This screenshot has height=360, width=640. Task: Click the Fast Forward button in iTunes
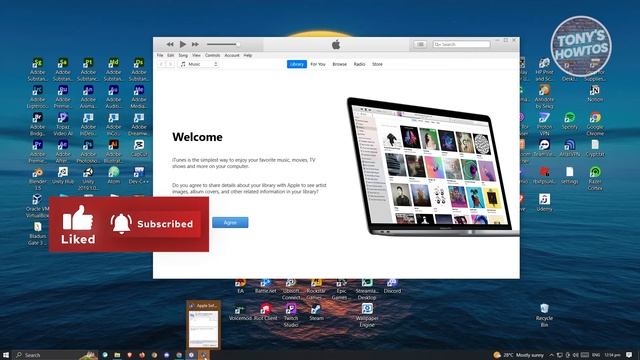tap(196, 44)
